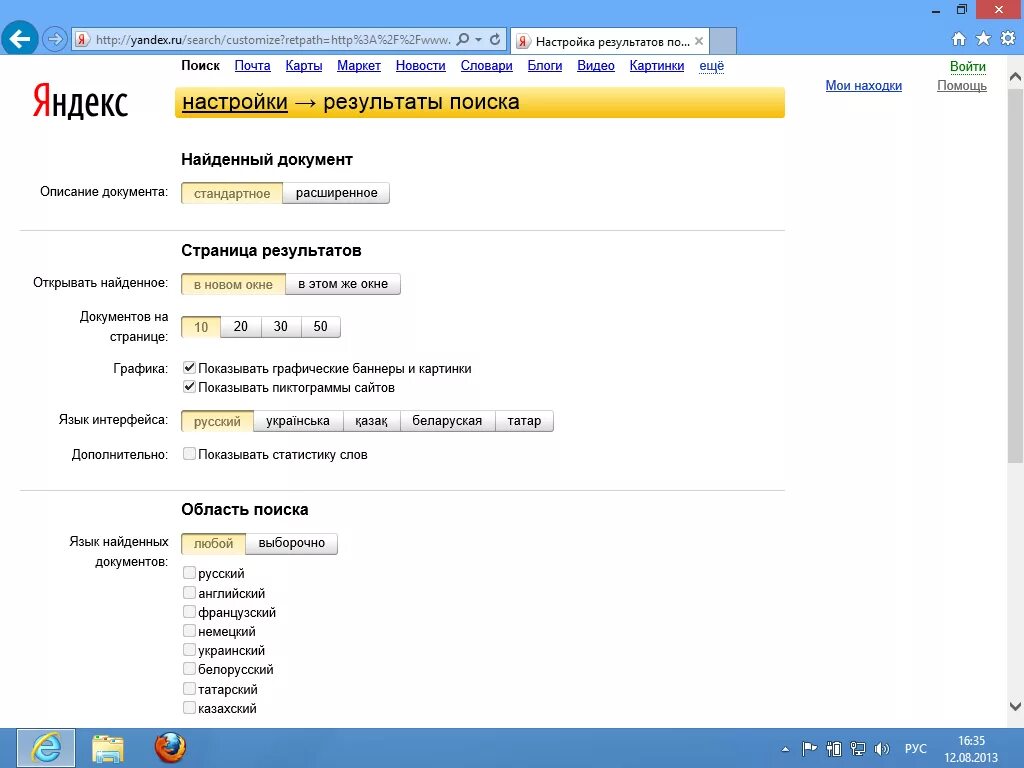The width and height of the screenshot is (1024, 768).
Task: Expand the ещё services menu
Action: (712, 65)
